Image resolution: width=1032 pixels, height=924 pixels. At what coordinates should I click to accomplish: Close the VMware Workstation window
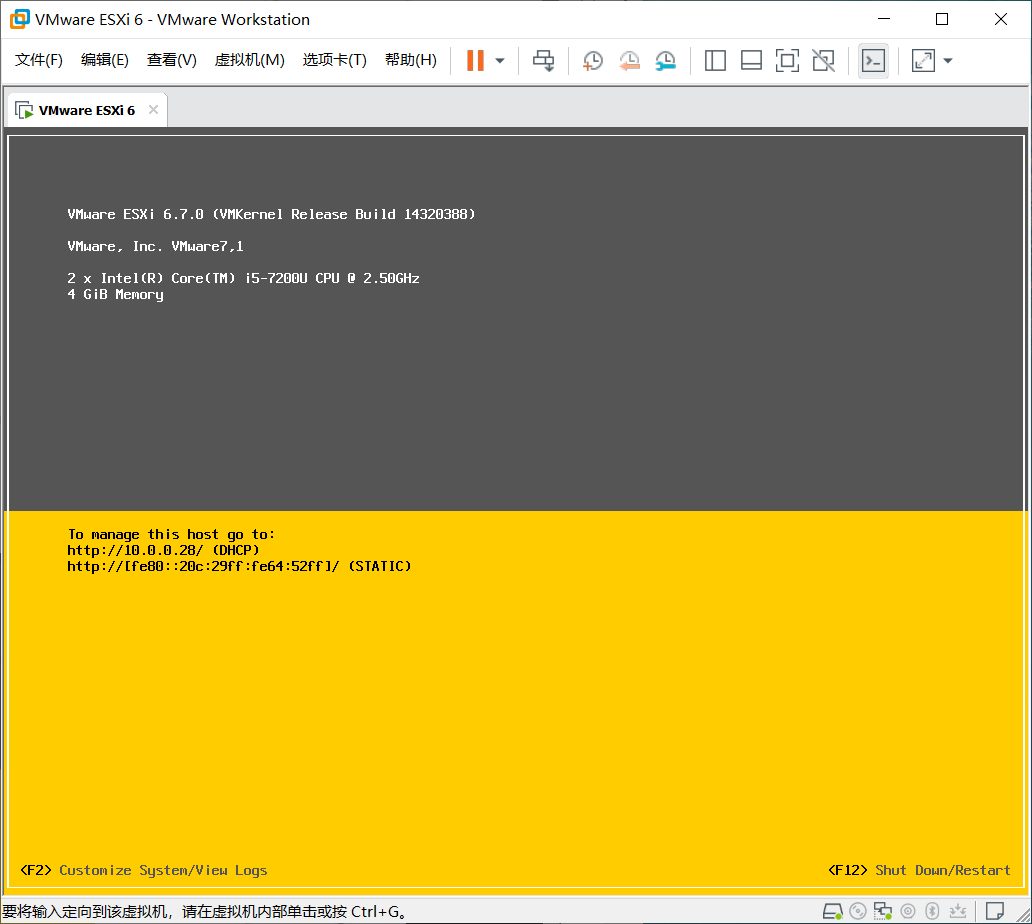pyautogui.click(x=1000, y=19)
